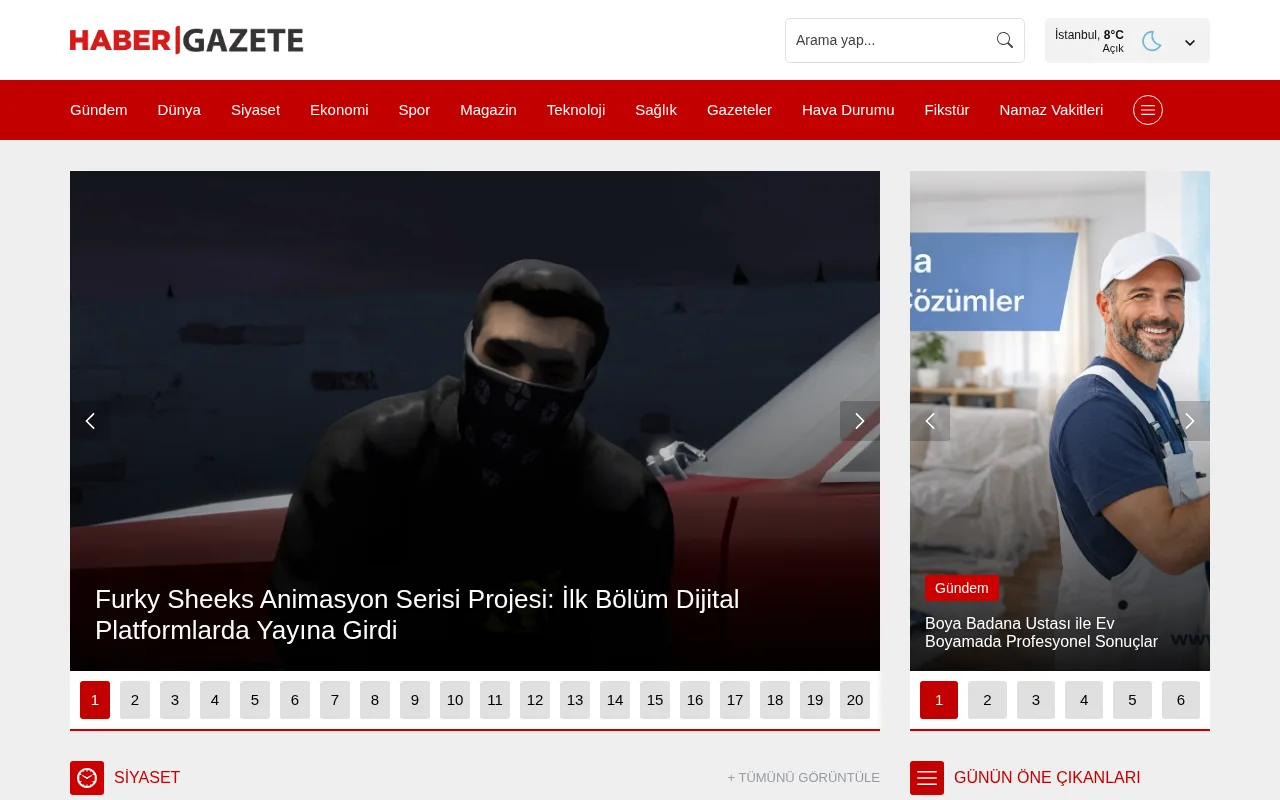Click the red clock icon beside SİYASET heading

click(87, 777)
